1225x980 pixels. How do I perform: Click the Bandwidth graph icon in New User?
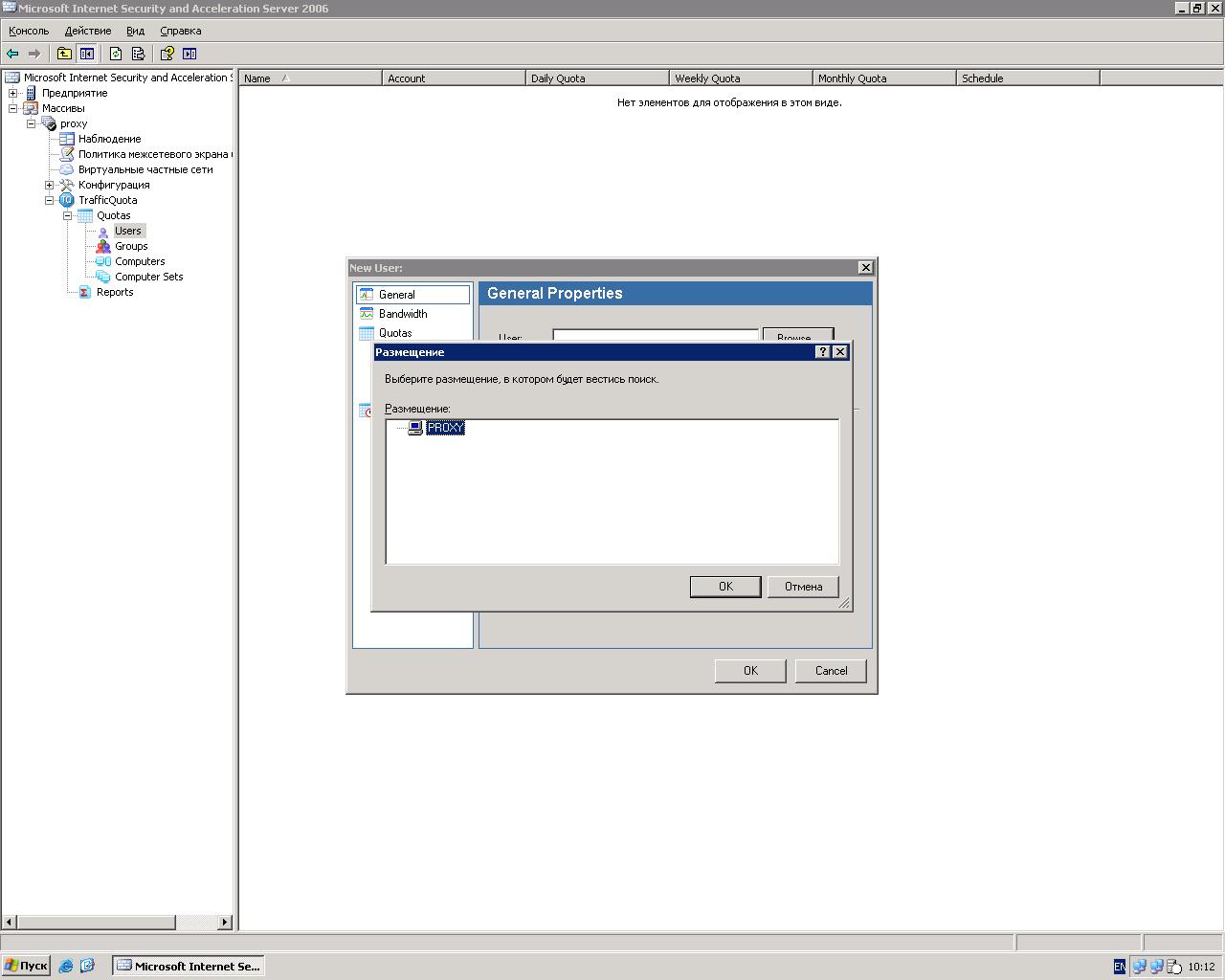367,313
